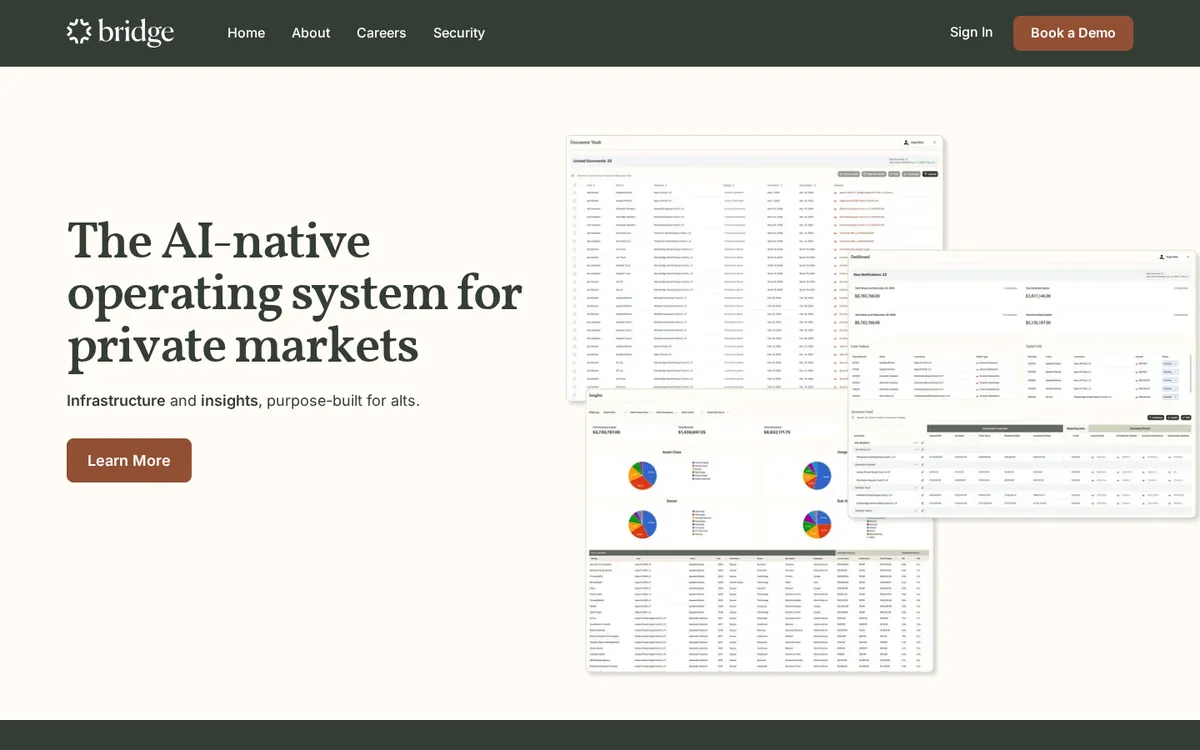Go to the About page
The width and height of the screenshot is (1200, 750).
[x=311, y=33]
